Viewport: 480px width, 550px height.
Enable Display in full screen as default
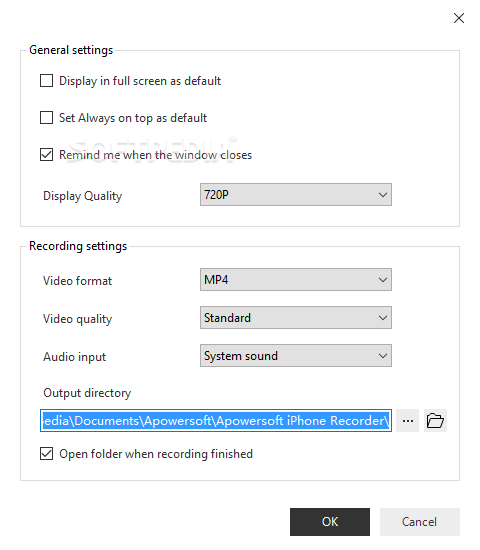[x=46, y=81]
